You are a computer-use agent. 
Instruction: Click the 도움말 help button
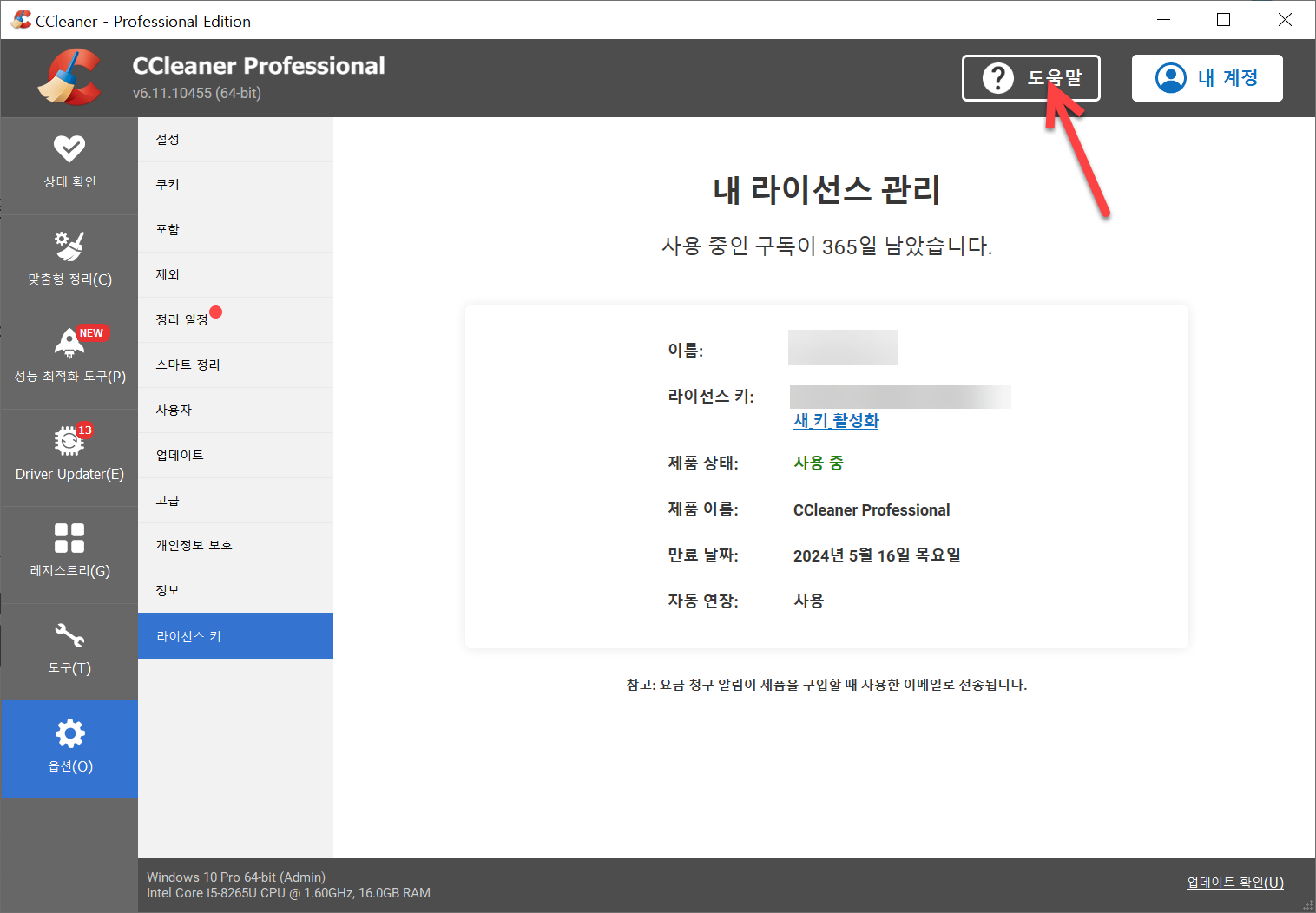[x=1030, y=78]
